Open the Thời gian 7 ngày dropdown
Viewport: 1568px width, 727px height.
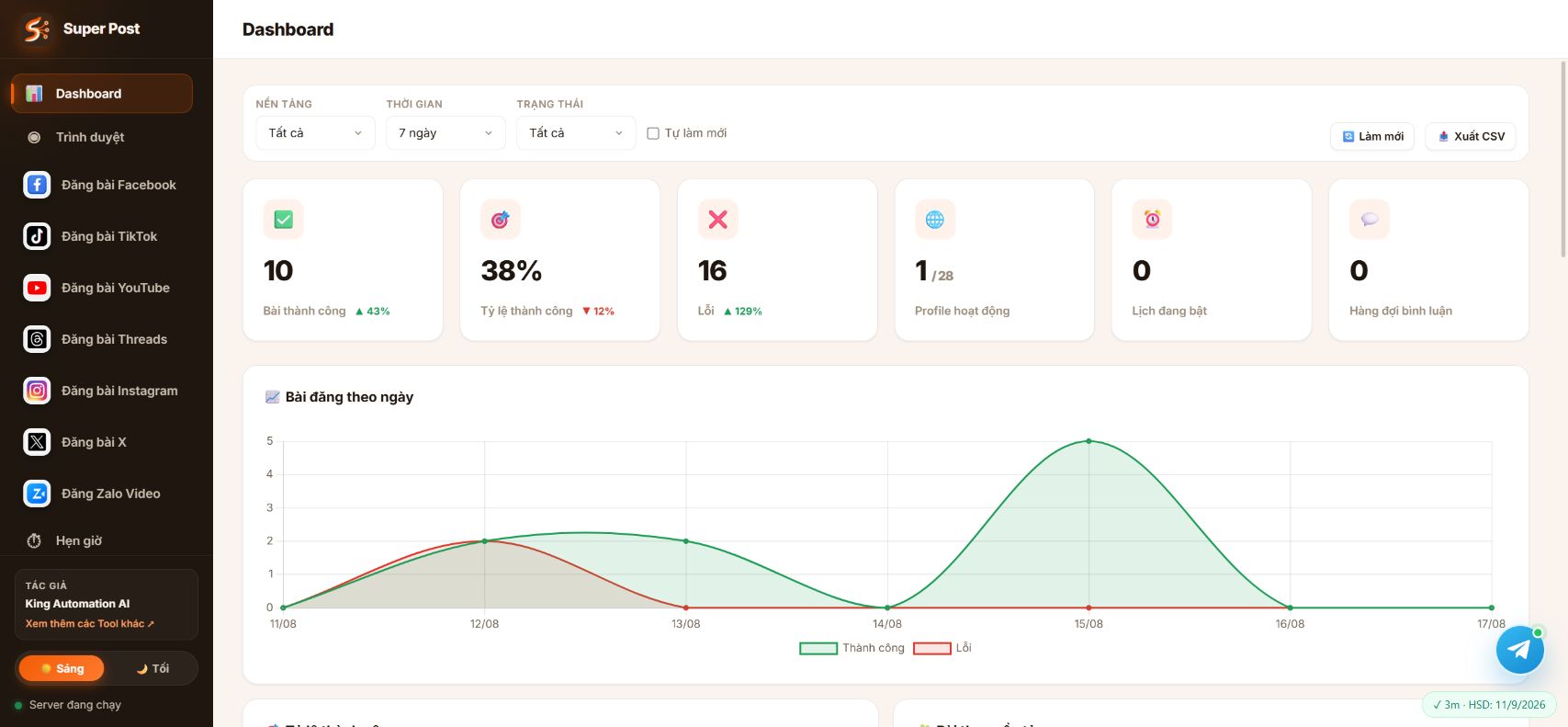coord(446,133)
